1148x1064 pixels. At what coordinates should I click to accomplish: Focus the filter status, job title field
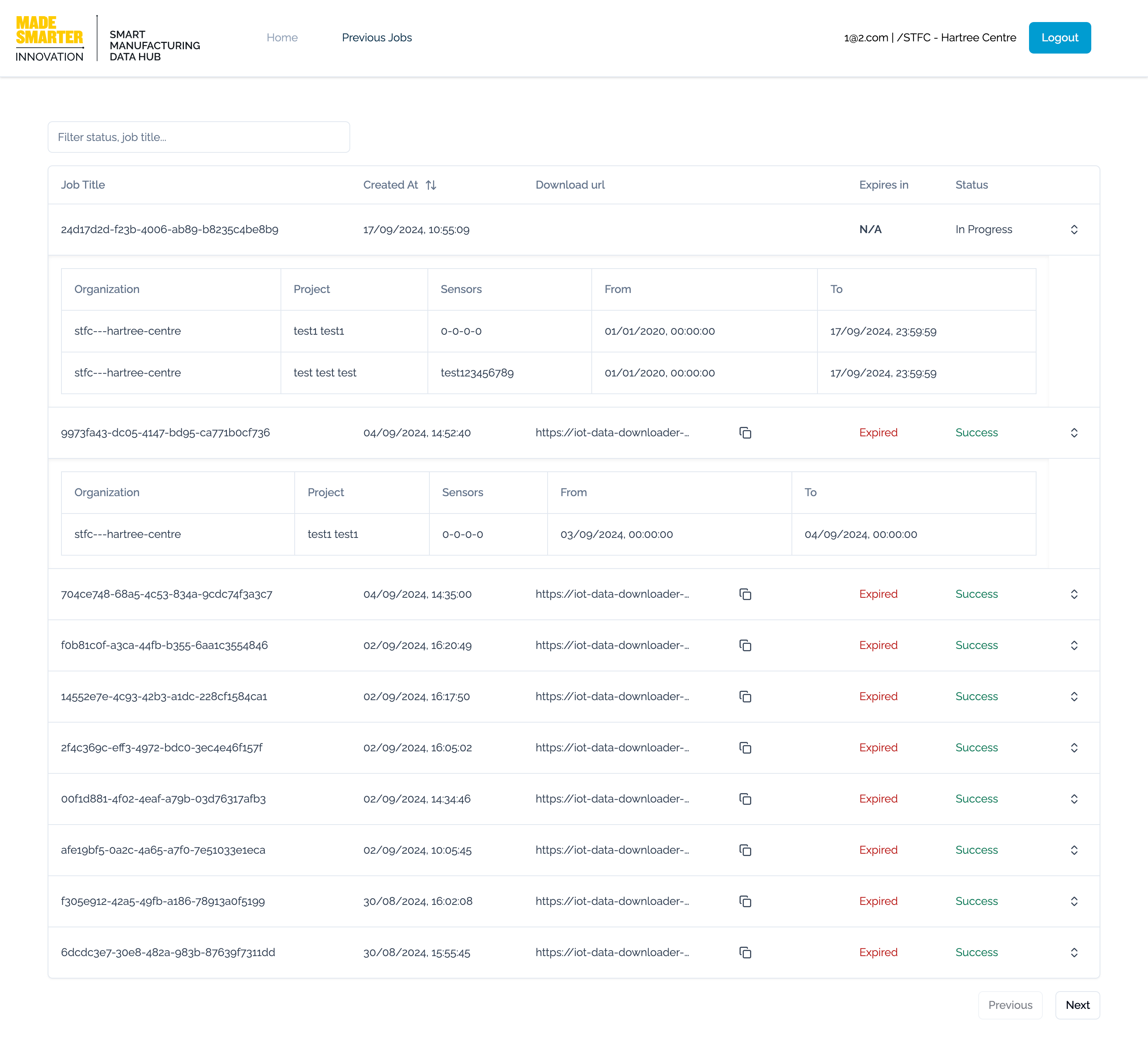point(199,137)
